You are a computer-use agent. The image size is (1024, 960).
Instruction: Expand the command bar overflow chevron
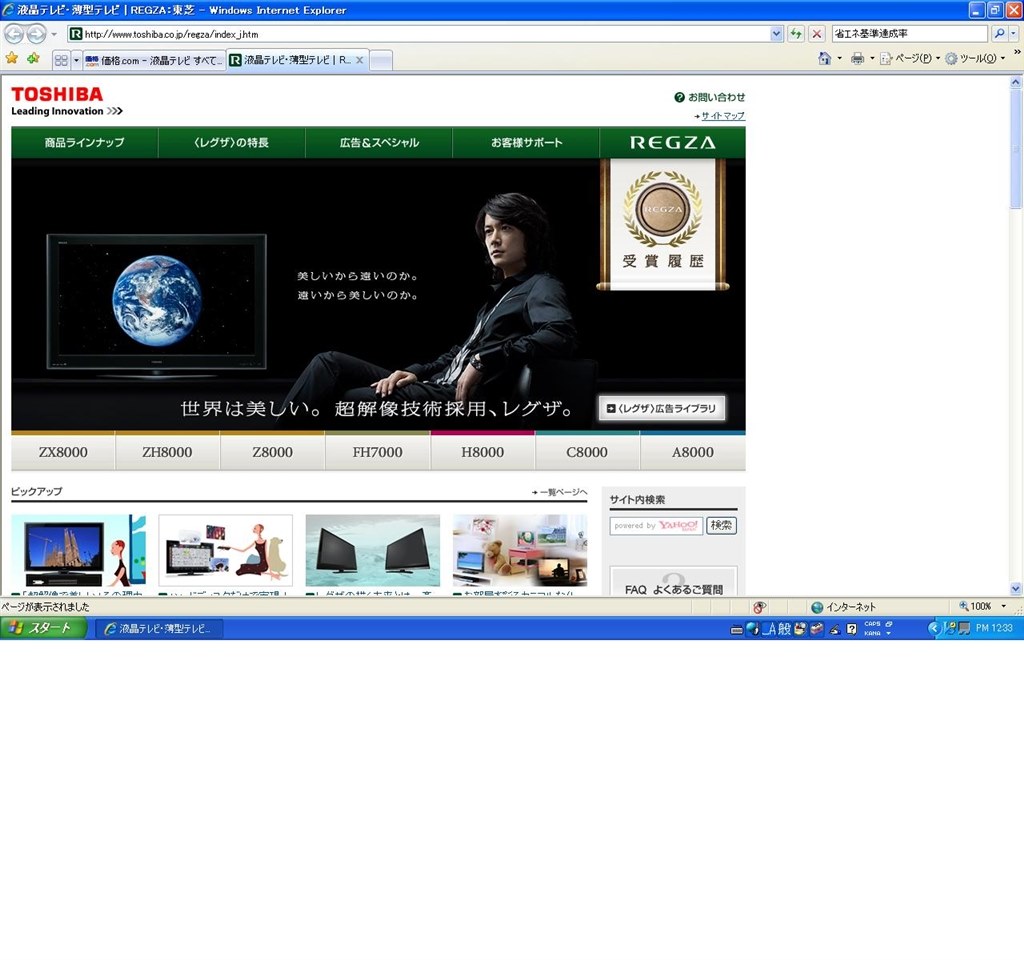[1017, 52]
